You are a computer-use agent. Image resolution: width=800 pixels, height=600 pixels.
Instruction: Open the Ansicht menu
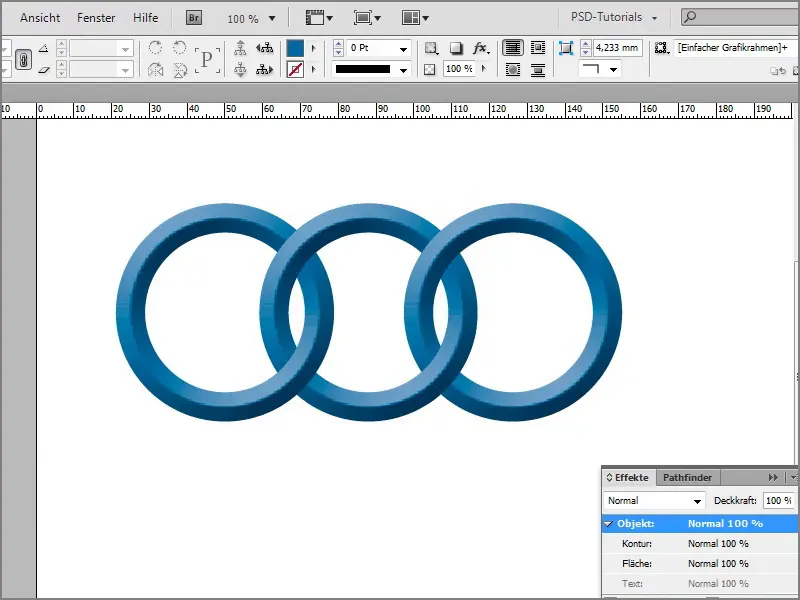tap(40, 18)
